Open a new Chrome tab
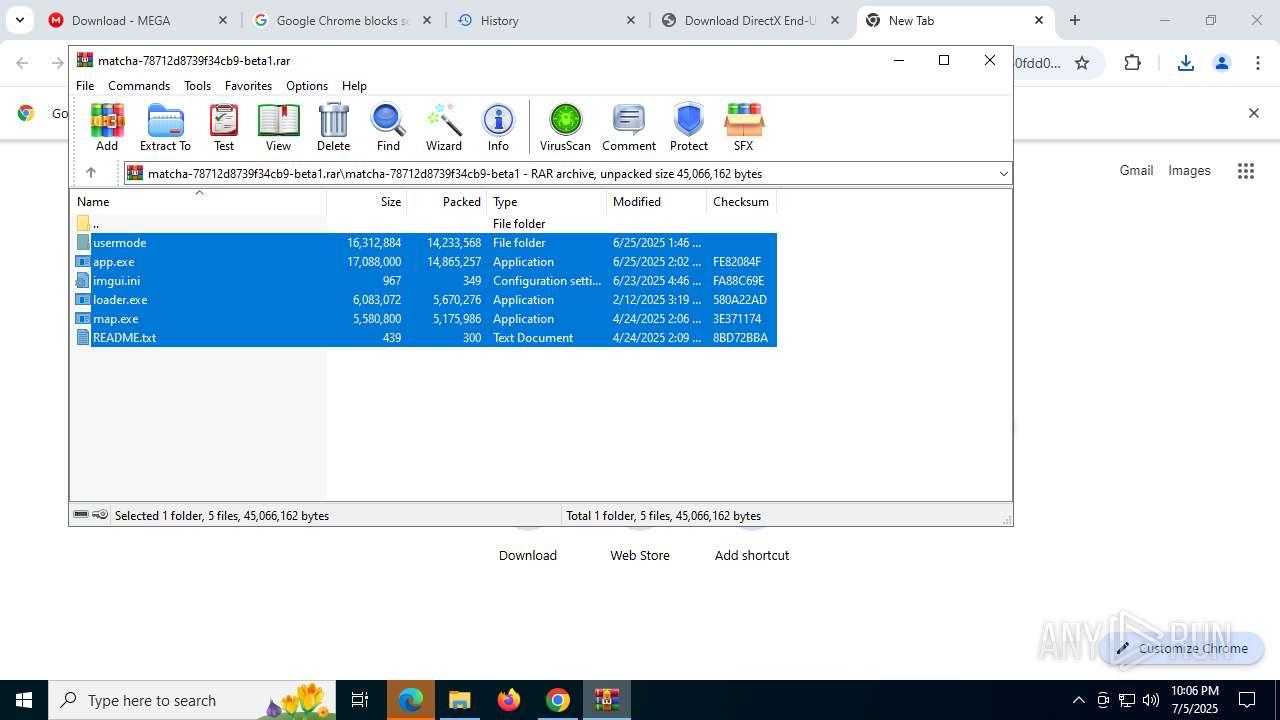The height and width of the screenshot is (720, 1280). [x=1075, y=20]
